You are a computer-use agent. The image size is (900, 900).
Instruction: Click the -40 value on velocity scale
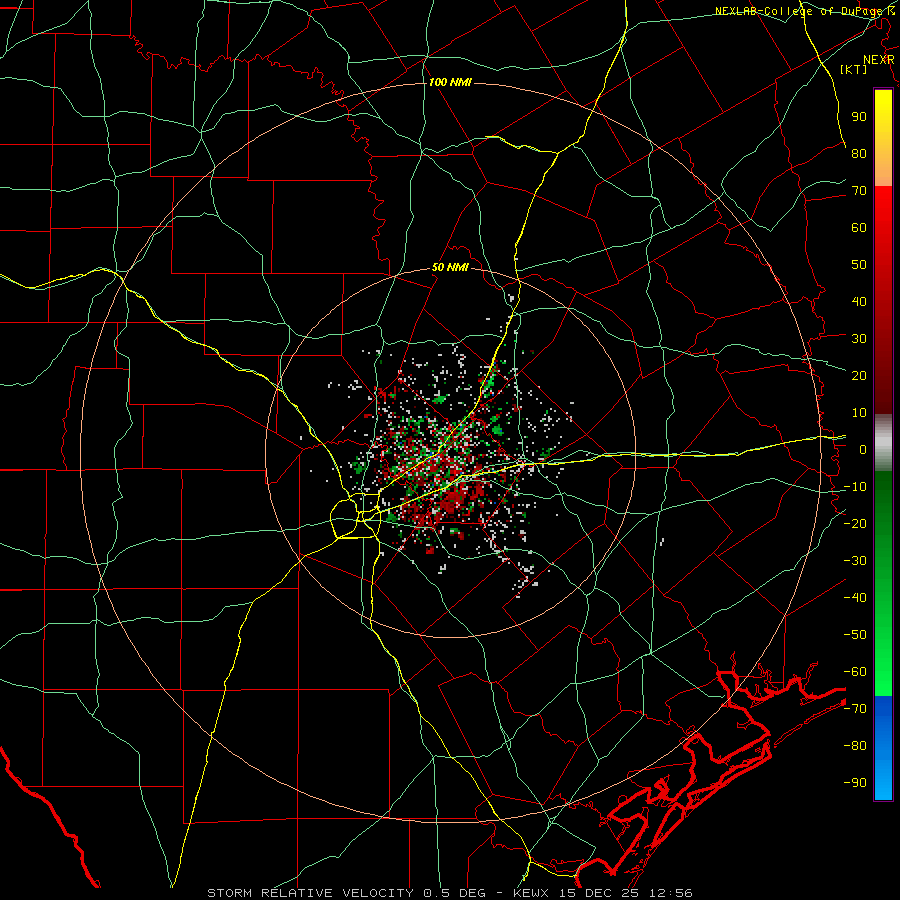coord(855,598)
